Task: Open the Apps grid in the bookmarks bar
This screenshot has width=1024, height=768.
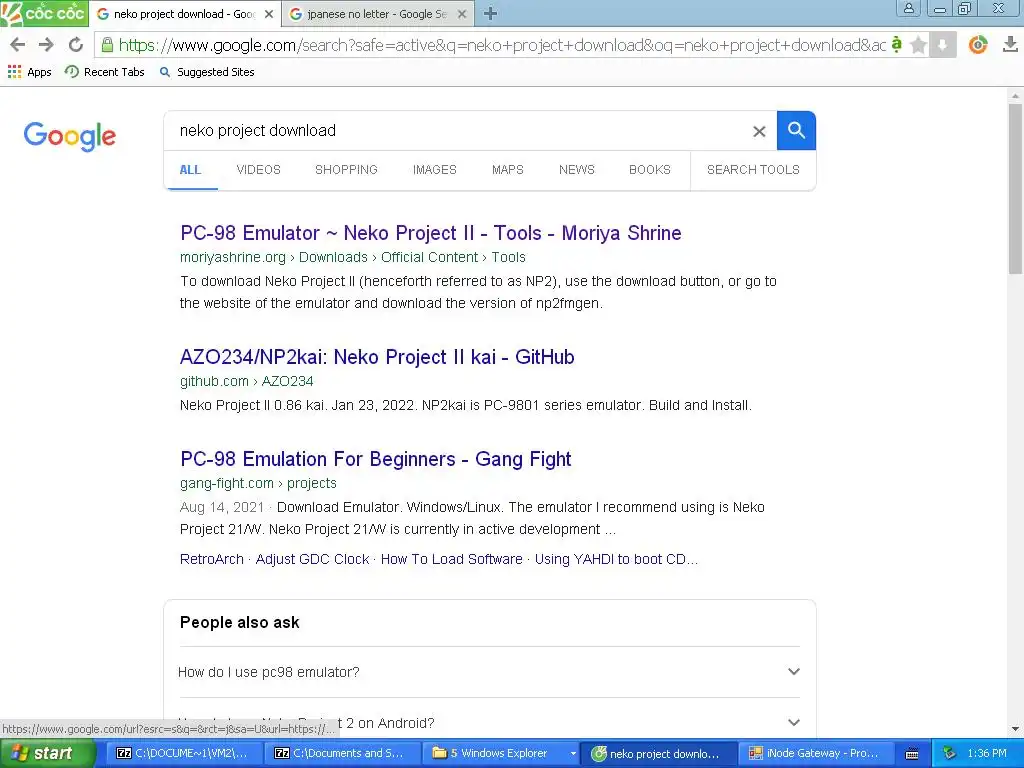Action: coord(29,72)
